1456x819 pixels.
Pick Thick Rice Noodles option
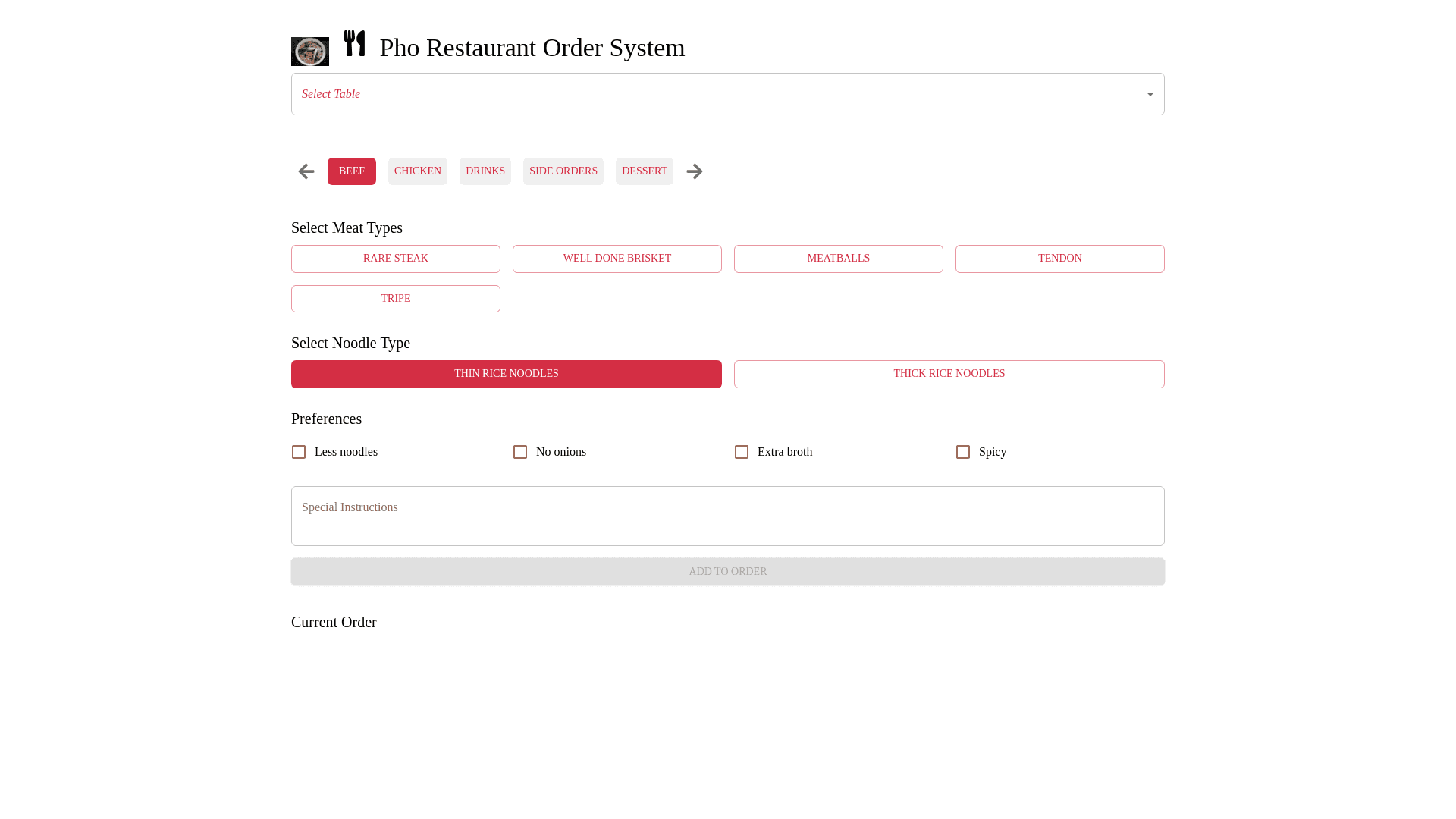[x=949, y=374]
